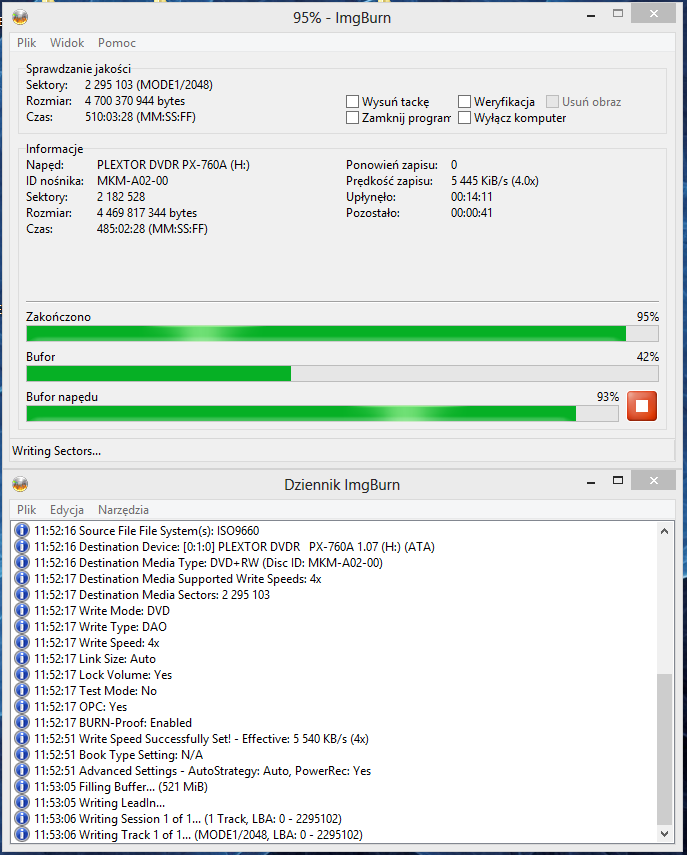Click the Bufor progress bar
Image resolution: width=687 pixels, height=855 pixels.
point(342,374)
